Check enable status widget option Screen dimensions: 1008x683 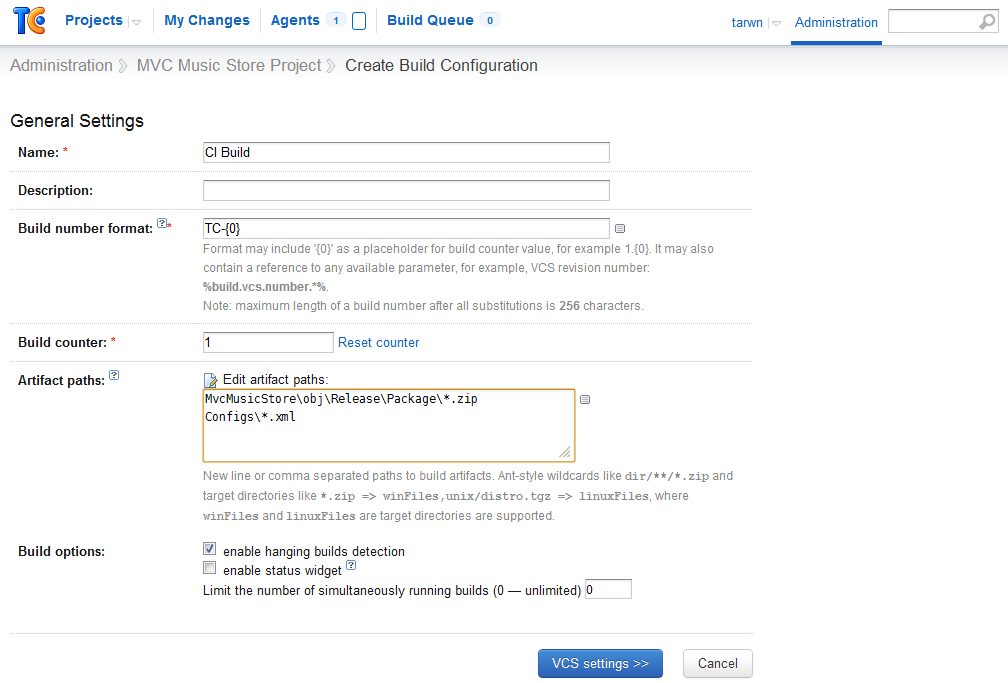click(210, 568)
